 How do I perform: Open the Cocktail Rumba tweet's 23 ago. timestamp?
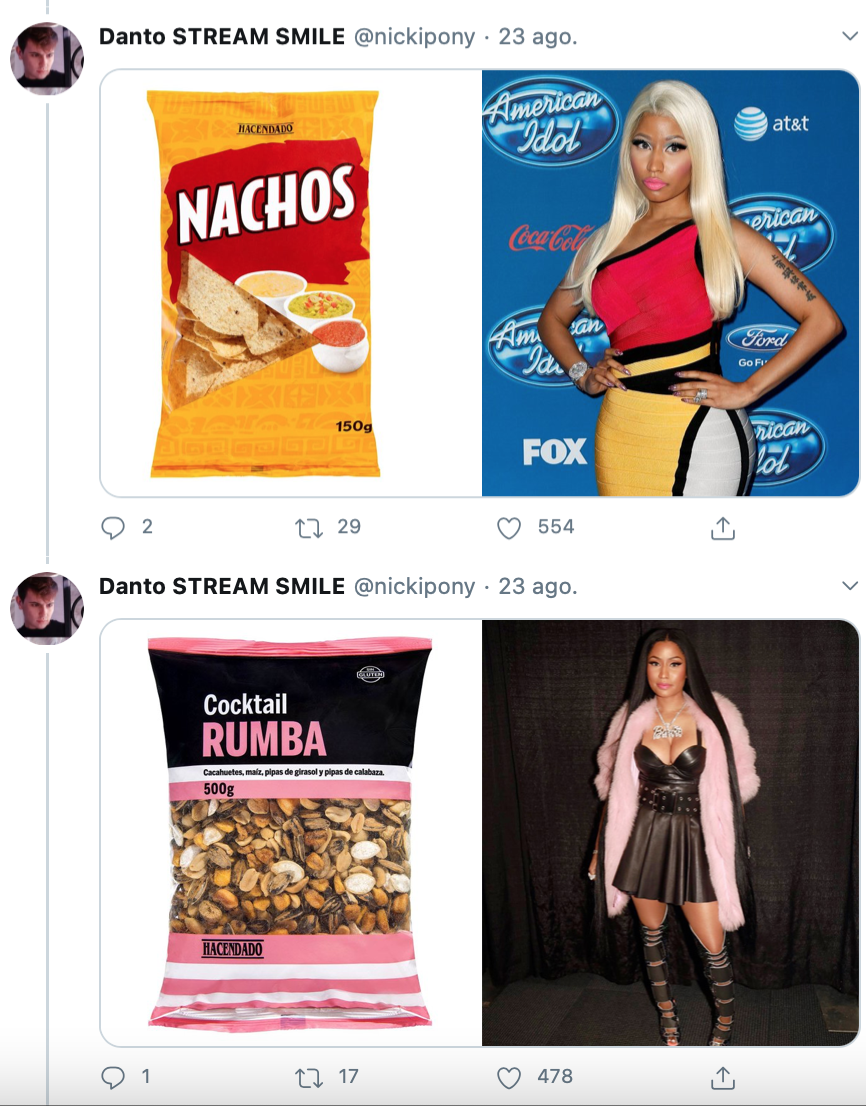coord(538,587)
